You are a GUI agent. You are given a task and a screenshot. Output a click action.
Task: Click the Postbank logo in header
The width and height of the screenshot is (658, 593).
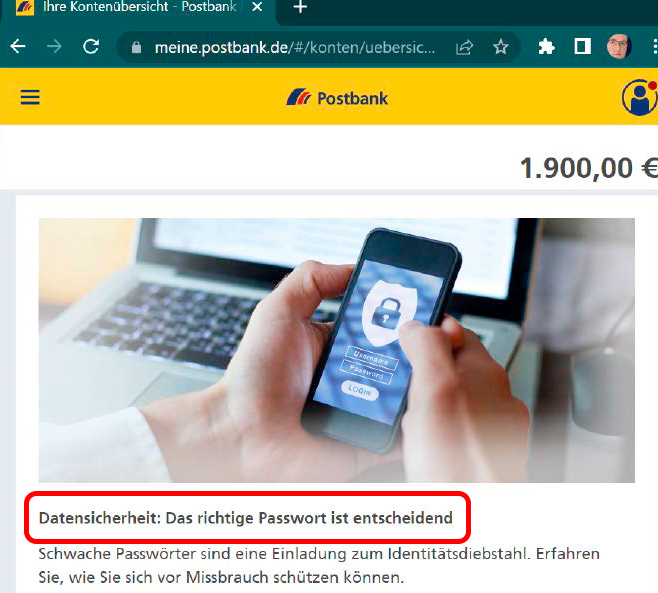point(337,98)
